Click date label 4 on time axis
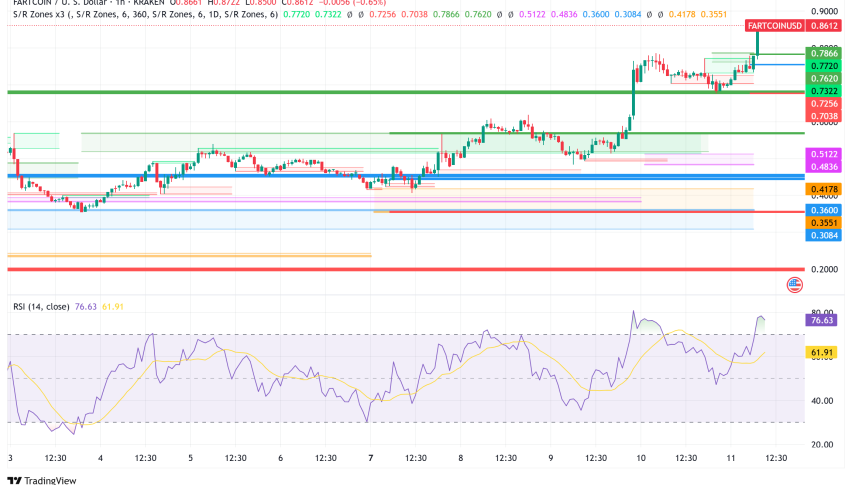 click(x=100, y=458)
